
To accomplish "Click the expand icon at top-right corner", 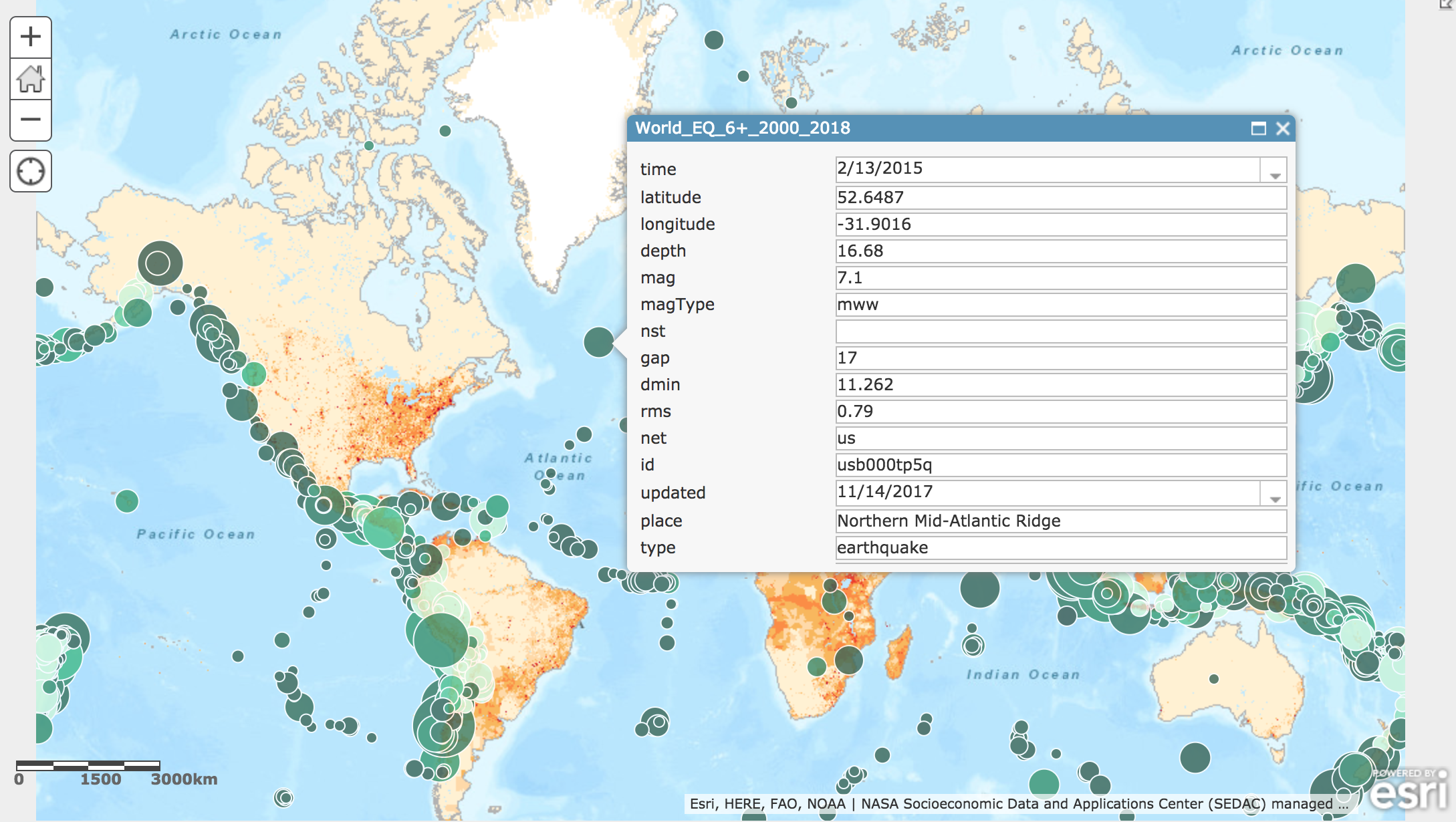I will [x=1447, y=4].
